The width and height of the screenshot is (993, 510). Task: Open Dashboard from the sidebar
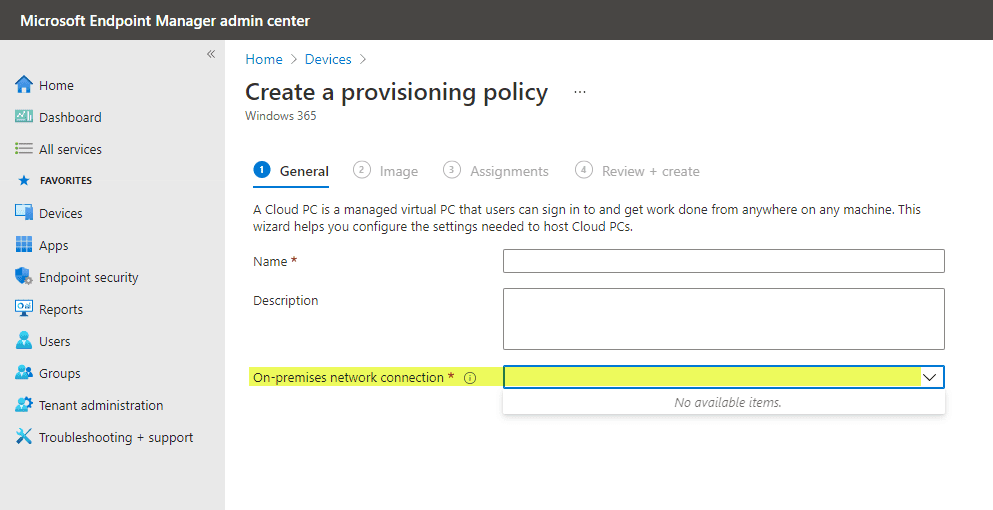point(70,117)
